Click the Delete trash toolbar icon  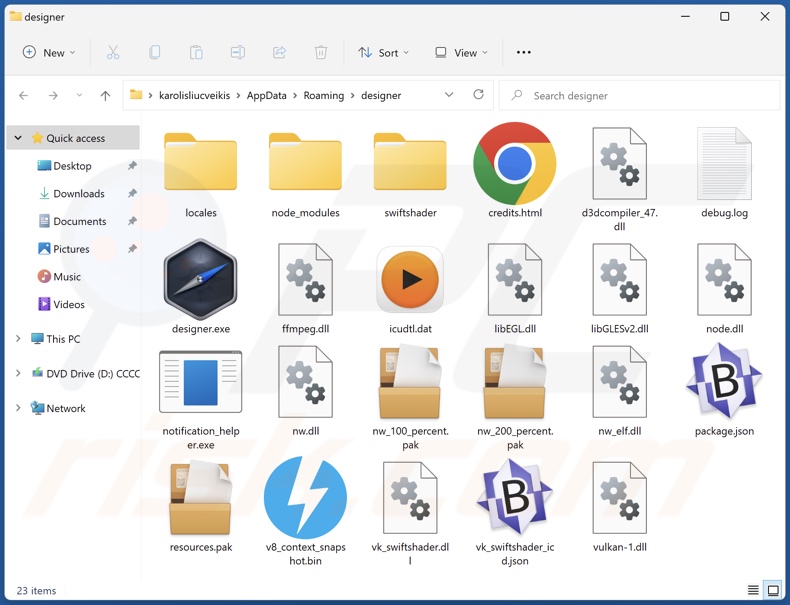coord(321,52)
